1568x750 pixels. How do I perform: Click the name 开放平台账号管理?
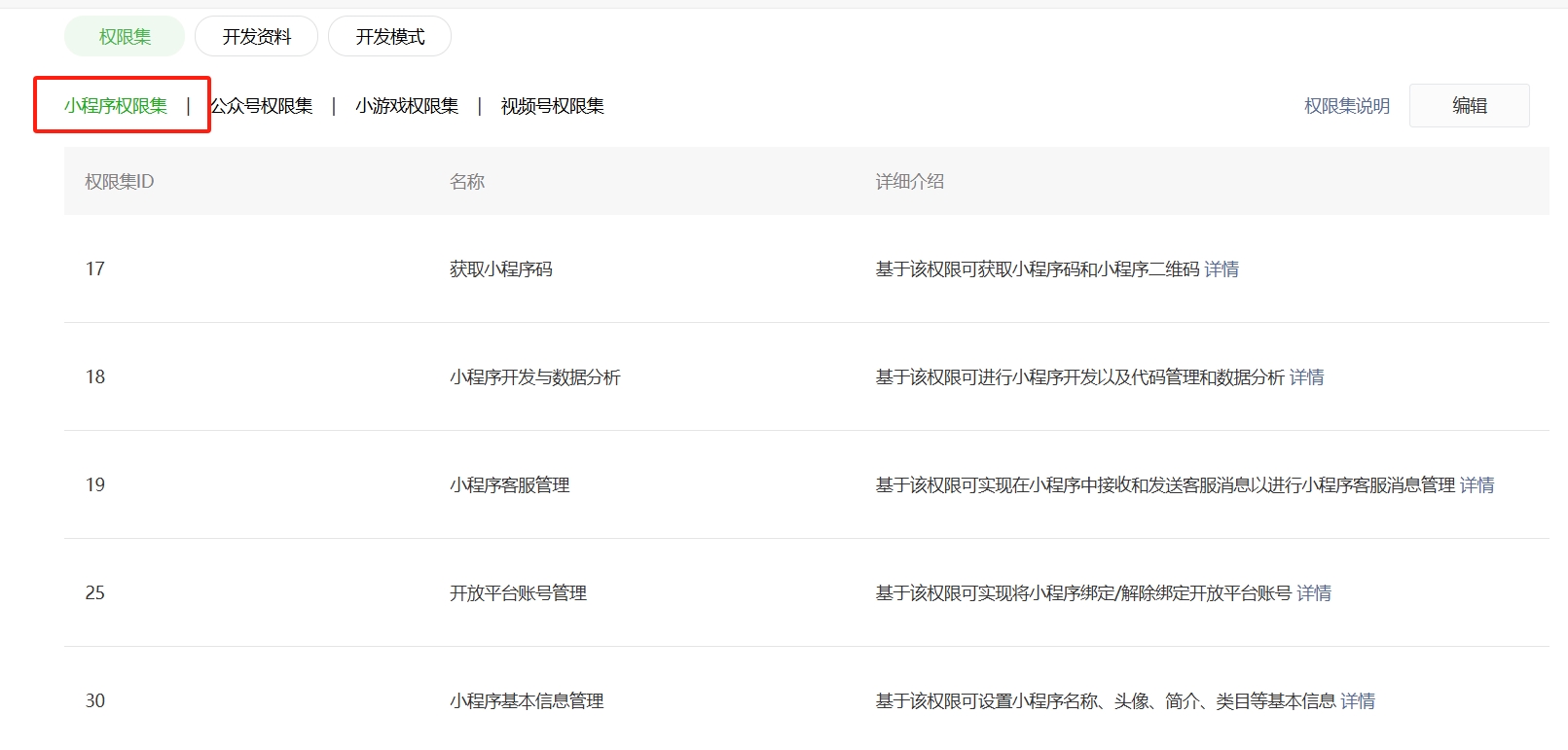519,593
